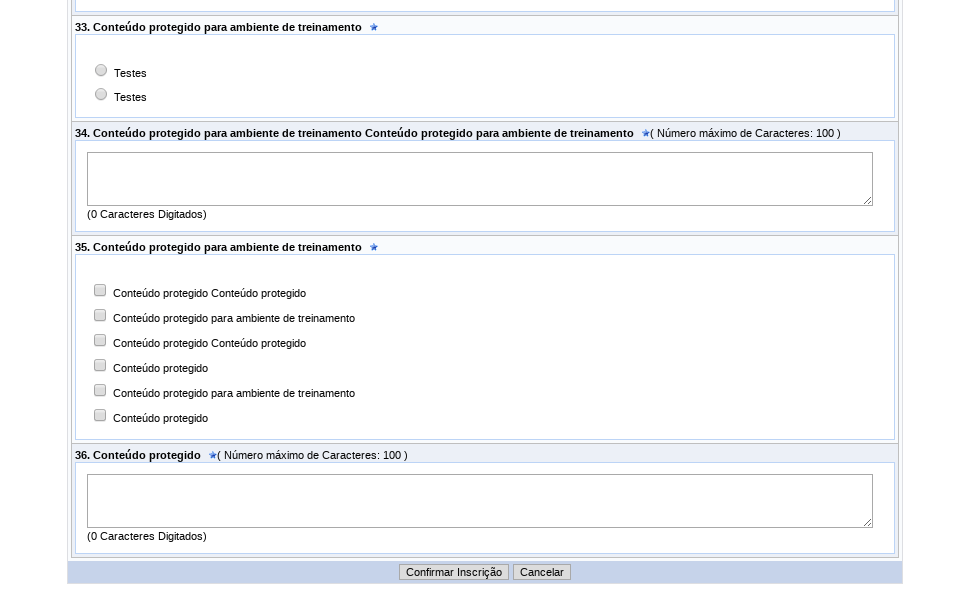Click the question 35 header text

tap(220, 247)
